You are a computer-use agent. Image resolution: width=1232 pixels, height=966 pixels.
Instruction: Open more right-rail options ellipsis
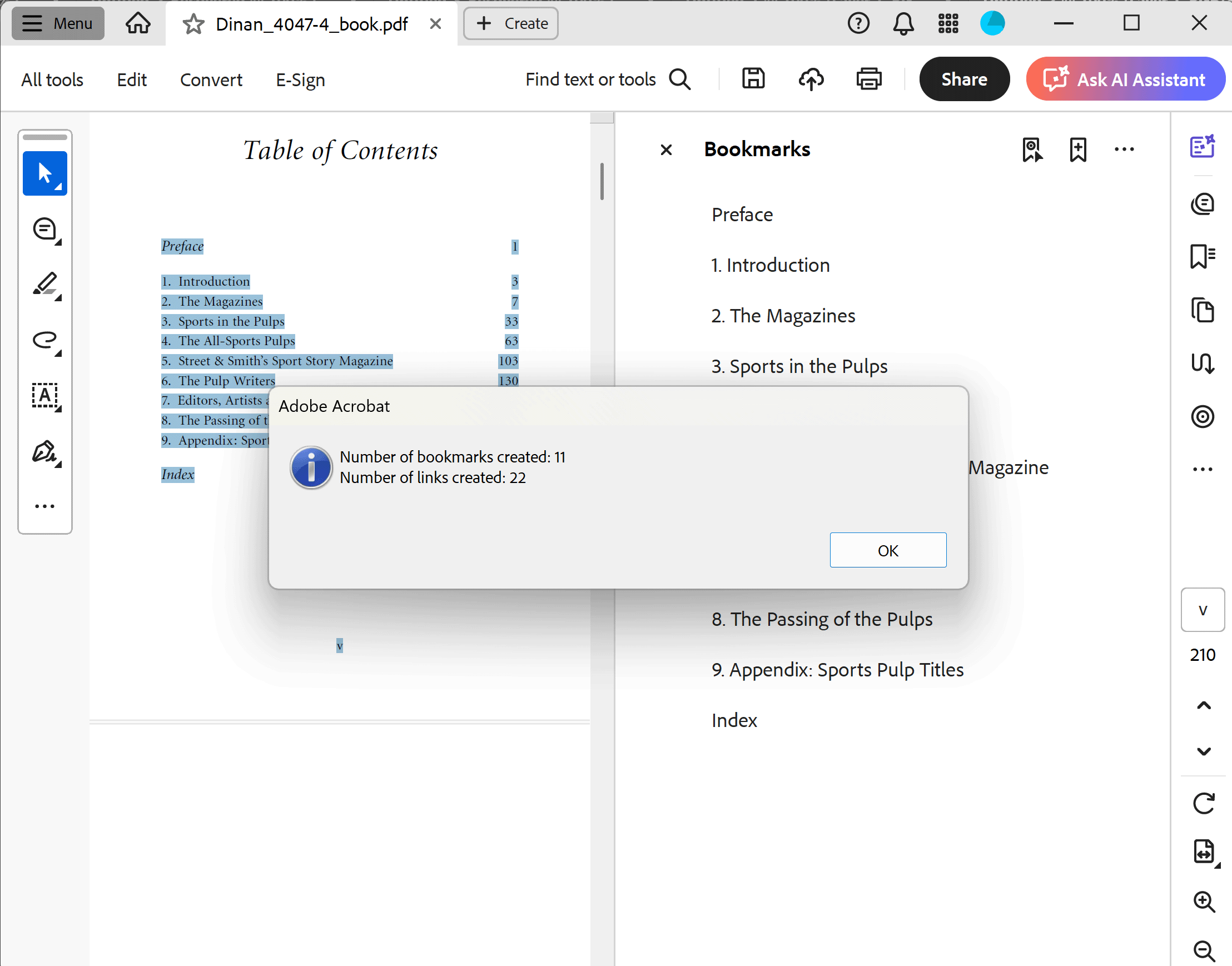click(x=1203, y=469)
